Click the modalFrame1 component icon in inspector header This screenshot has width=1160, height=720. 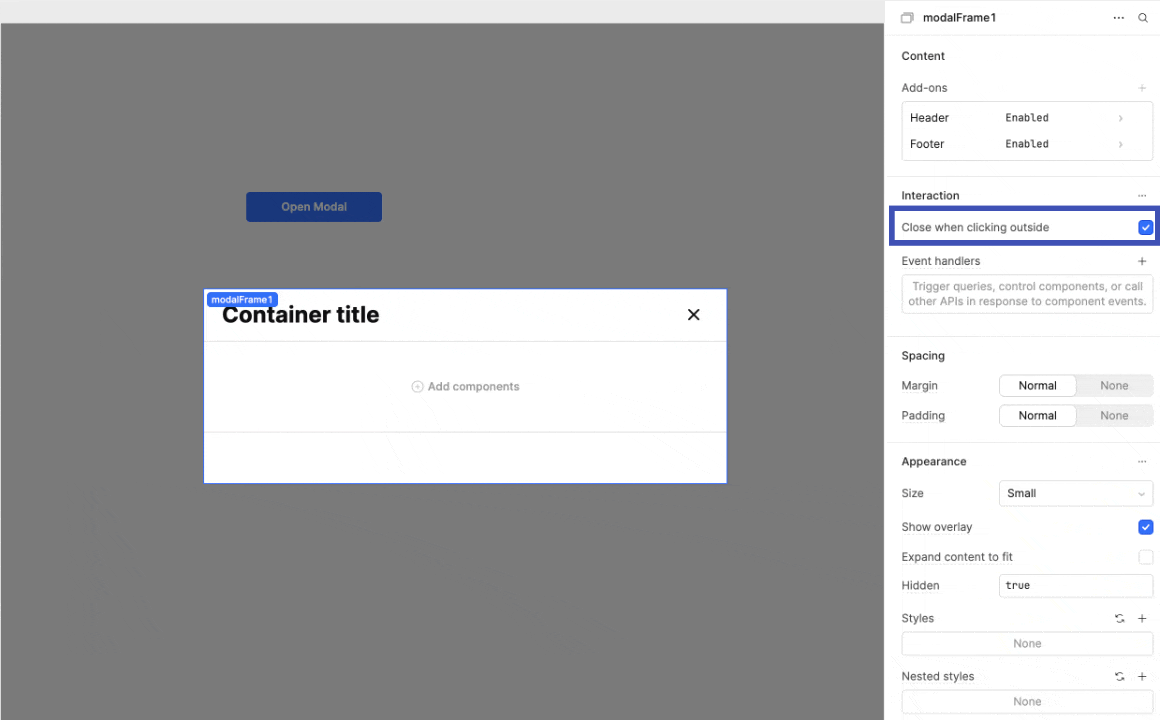(x=907, y=17)
